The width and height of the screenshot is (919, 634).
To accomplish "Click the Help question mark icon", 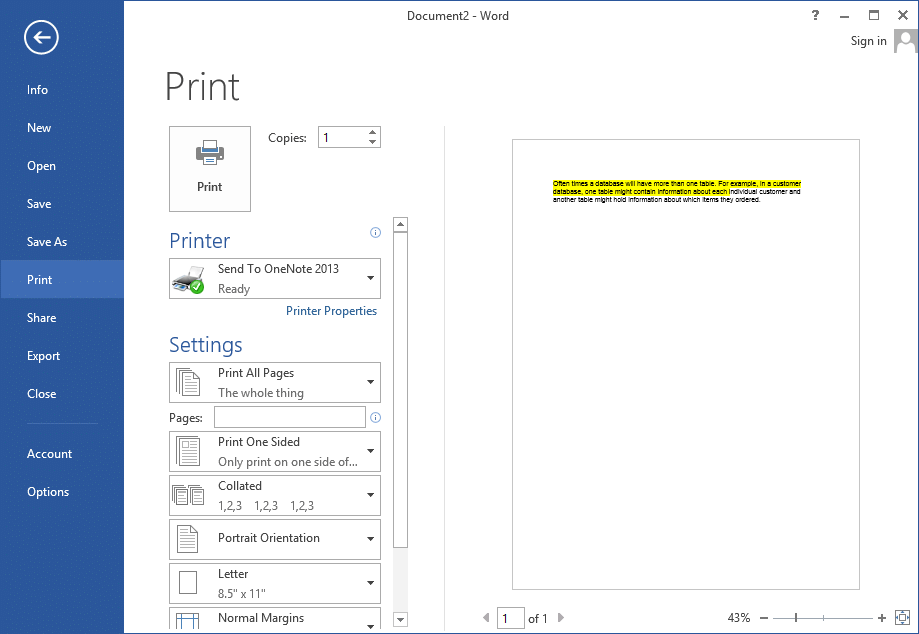I will (x=815, y=16).
